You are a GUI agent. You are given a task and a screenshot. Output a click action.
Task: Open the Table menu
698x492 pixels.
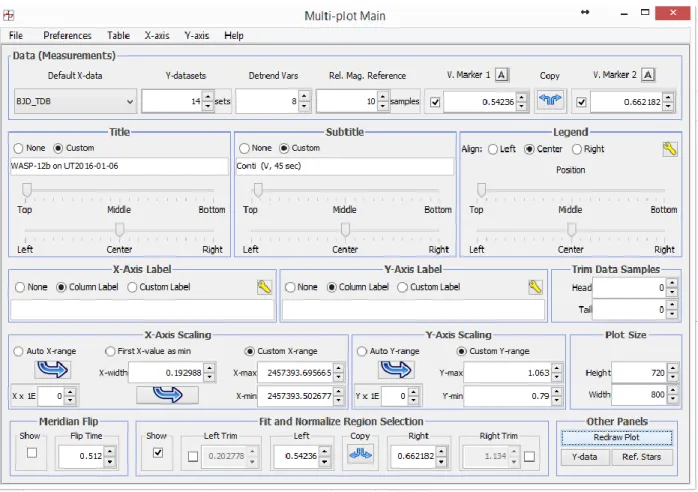118,36
